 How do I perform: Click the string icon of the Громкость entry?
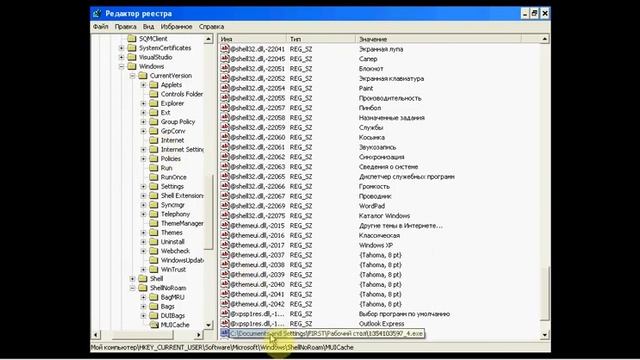(x=224, y=186)
